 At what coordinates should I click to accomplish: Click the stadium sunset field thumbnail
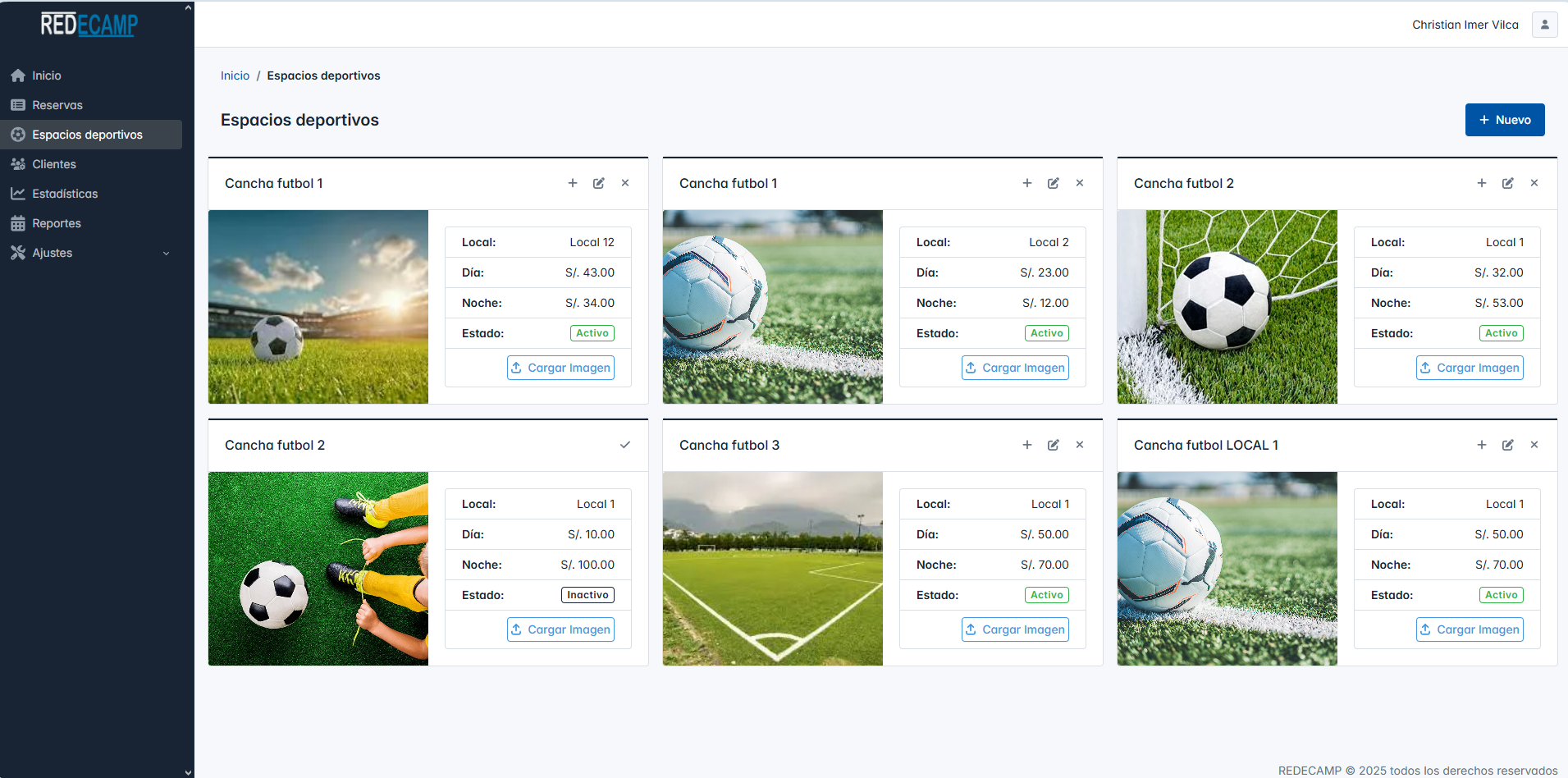coord(318,307)
